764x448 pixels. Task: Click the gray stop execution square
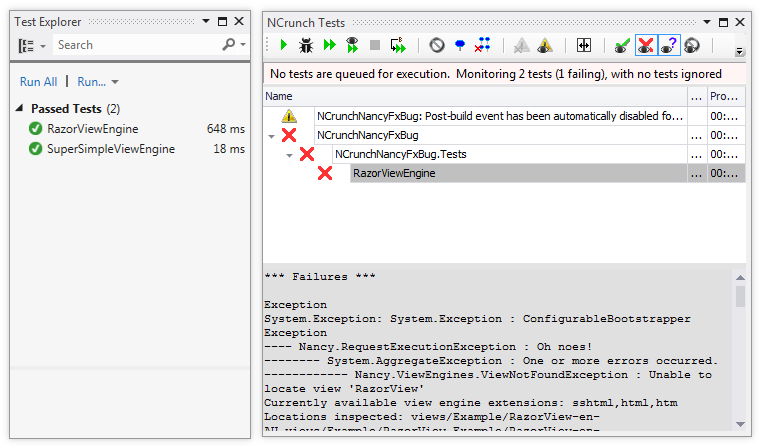point(375,45)
